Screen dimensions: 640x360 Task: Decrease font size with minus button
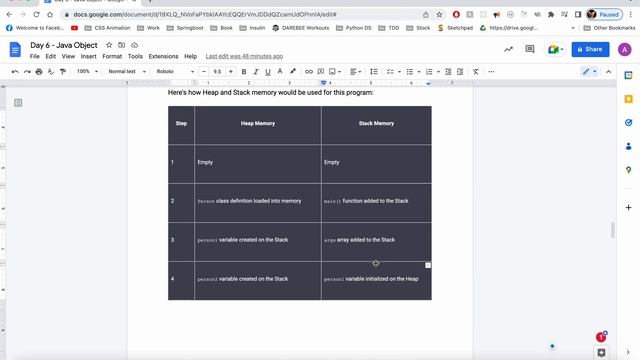point(204,71)
